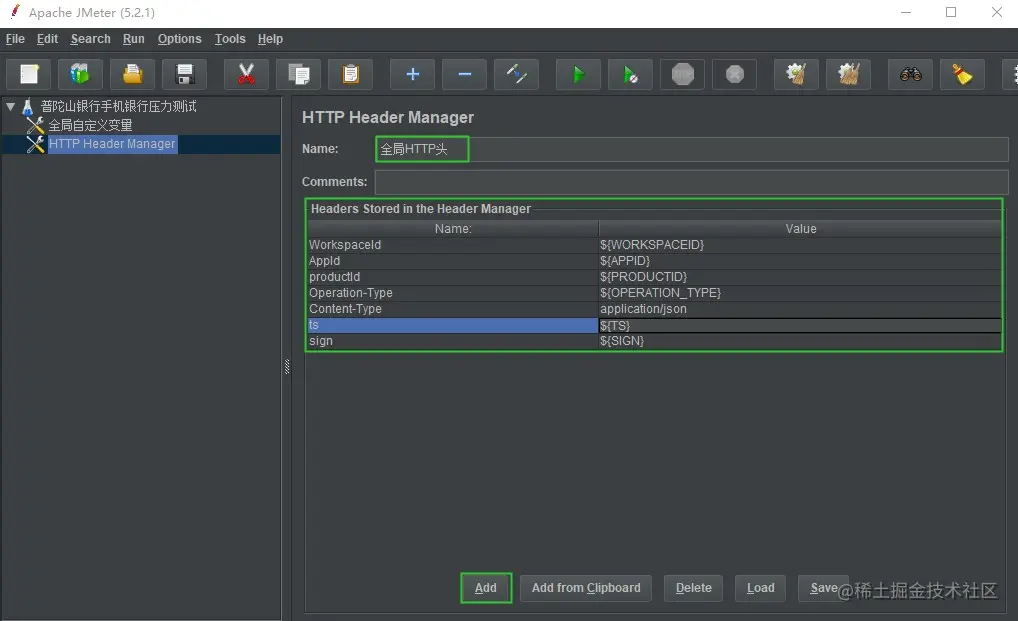Click the ${APPID} value cell
Image resolution: width=1018 pixels, height=621 pixels.
click(x=801, y=261)
